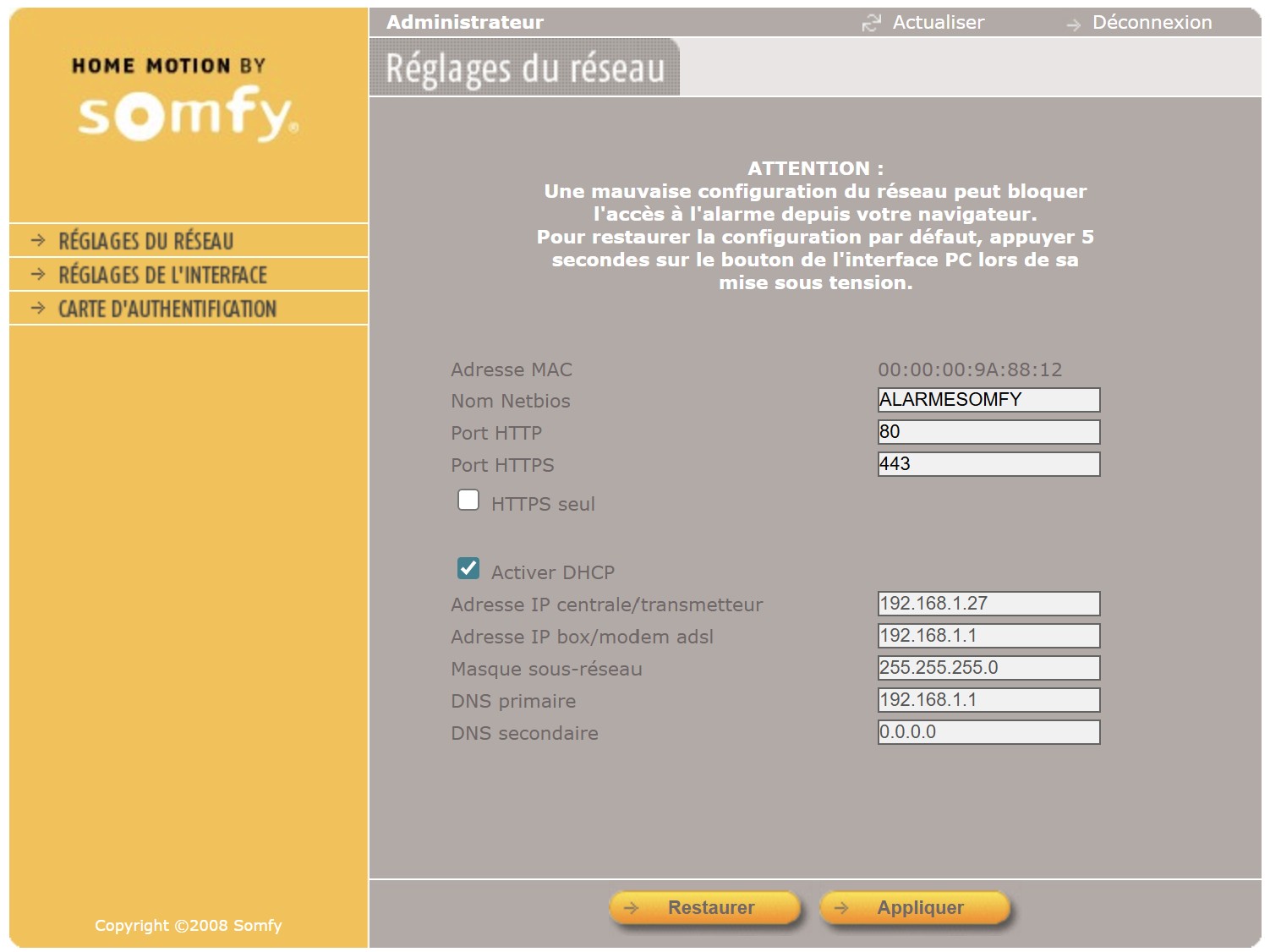This screenshot has width=1270, height=952.
Task: Click arrow icon next to Carte d'authentification
Action: pos(38,309)
